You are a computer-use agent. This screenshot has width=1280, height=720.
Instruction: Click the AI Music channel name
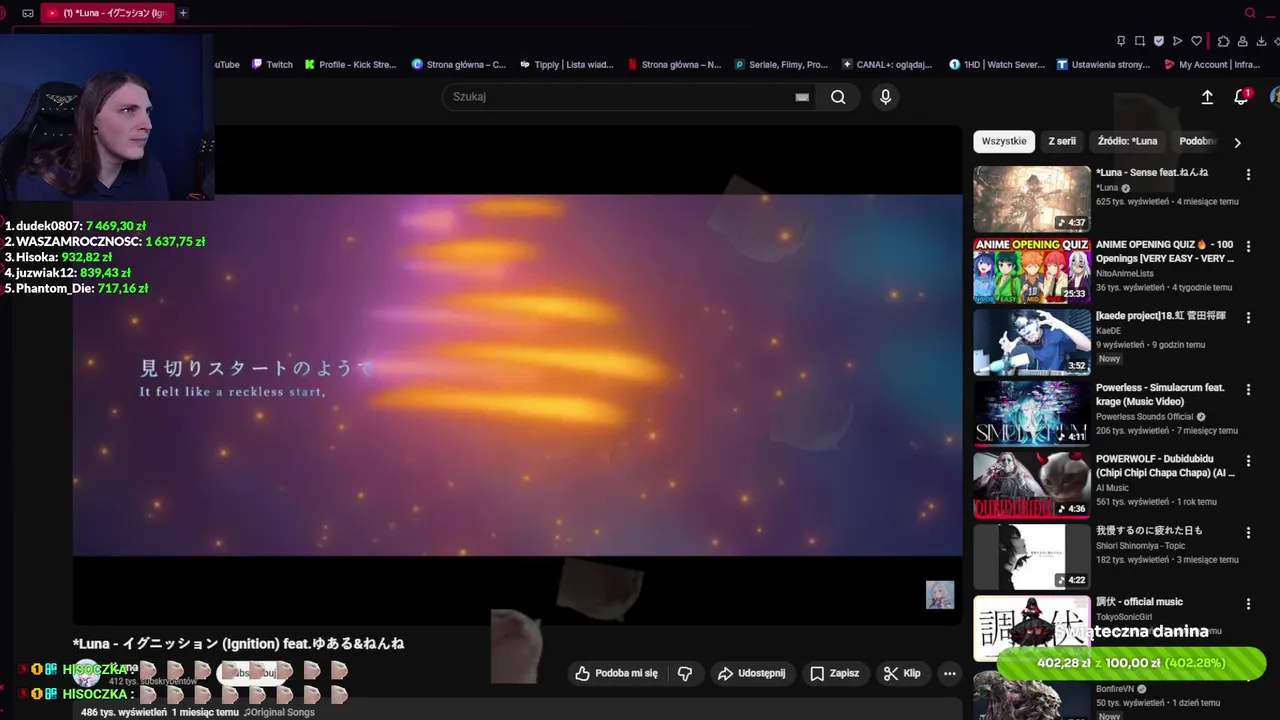click(x=1112, y=488)
